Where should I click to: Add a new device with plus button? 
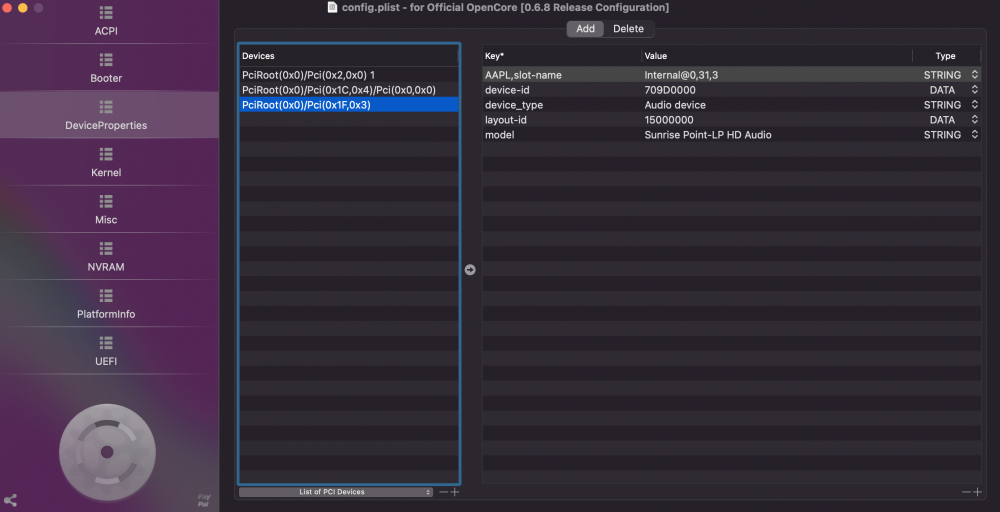tap(455, 492)
